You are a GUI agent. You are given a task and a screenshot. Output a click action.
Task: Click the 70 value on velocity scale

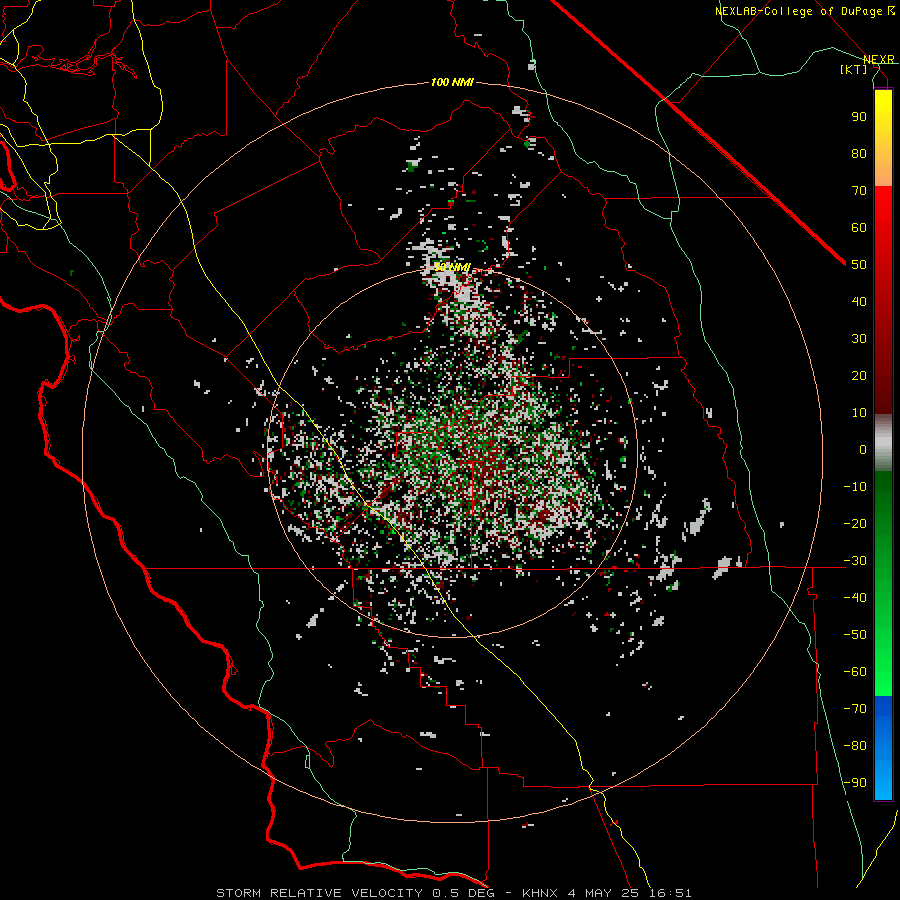[x=859, y=191]
